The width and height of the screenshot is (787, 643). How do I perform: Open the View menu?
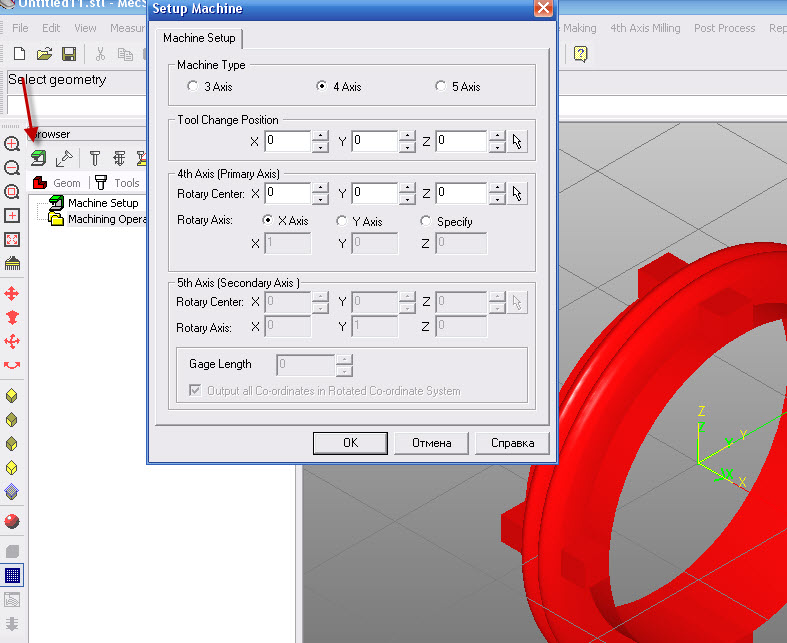coord(85,28)
